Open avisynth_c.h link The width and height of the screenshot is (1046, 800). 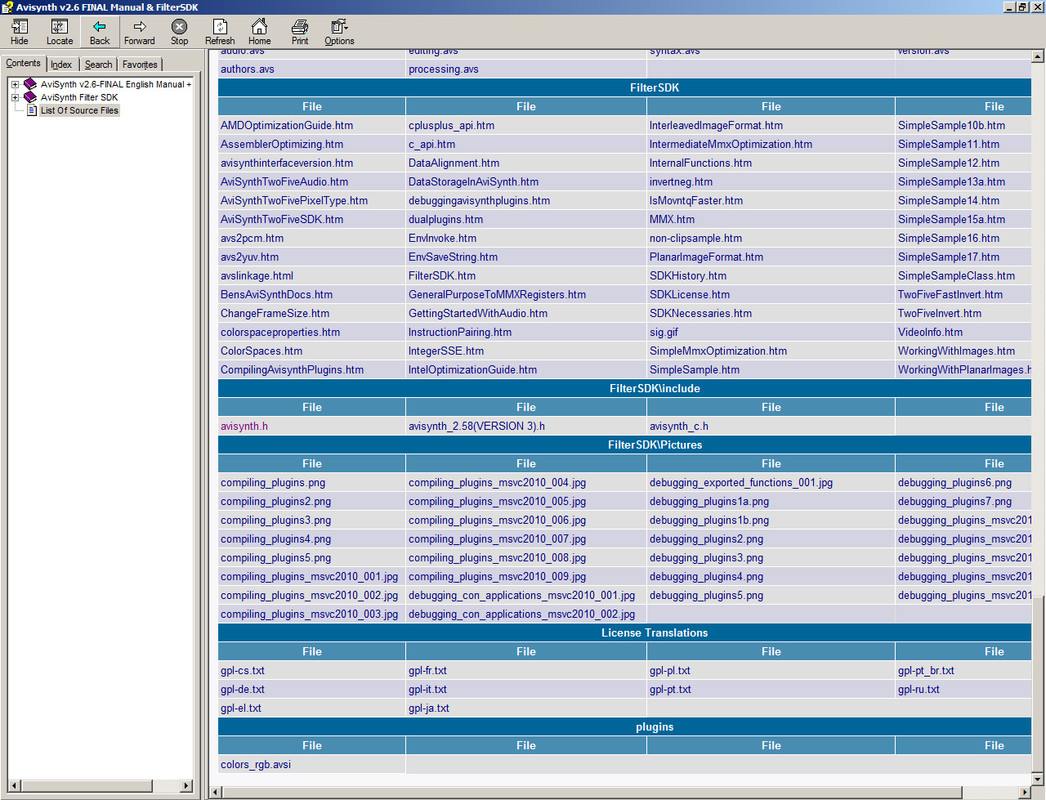pos(679,426)
